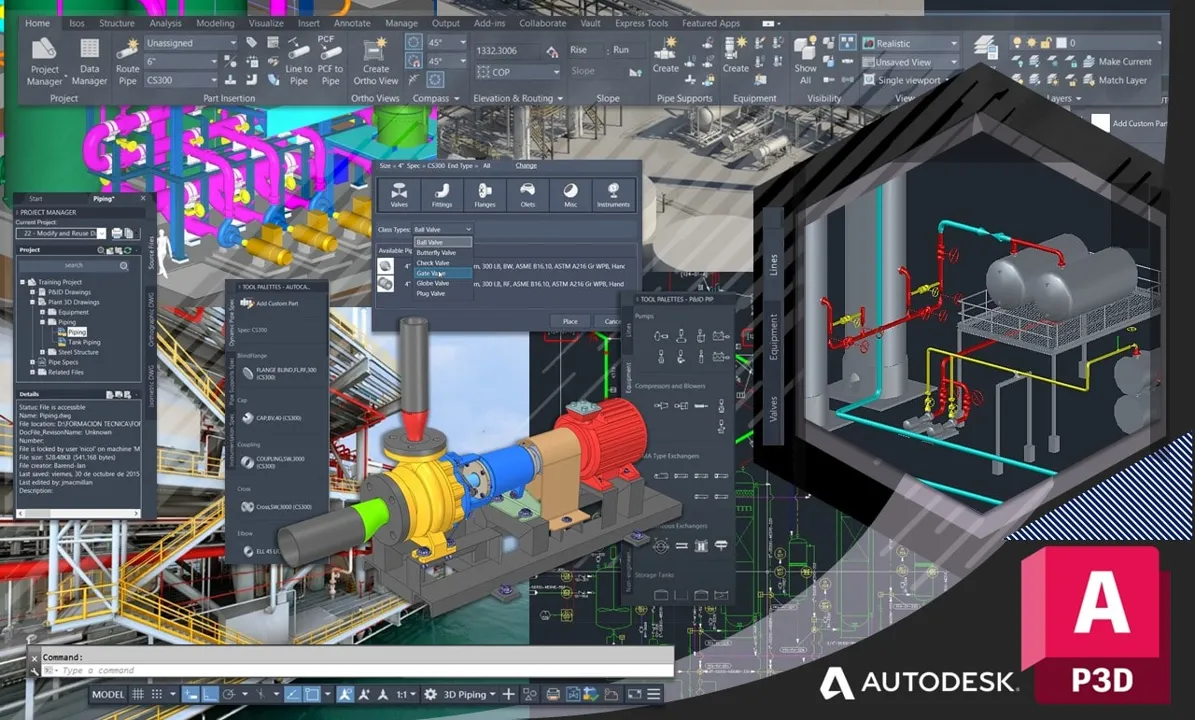Click Create in Equipment panel
This screenshot has height=720, width=1195.
point(735,55)
